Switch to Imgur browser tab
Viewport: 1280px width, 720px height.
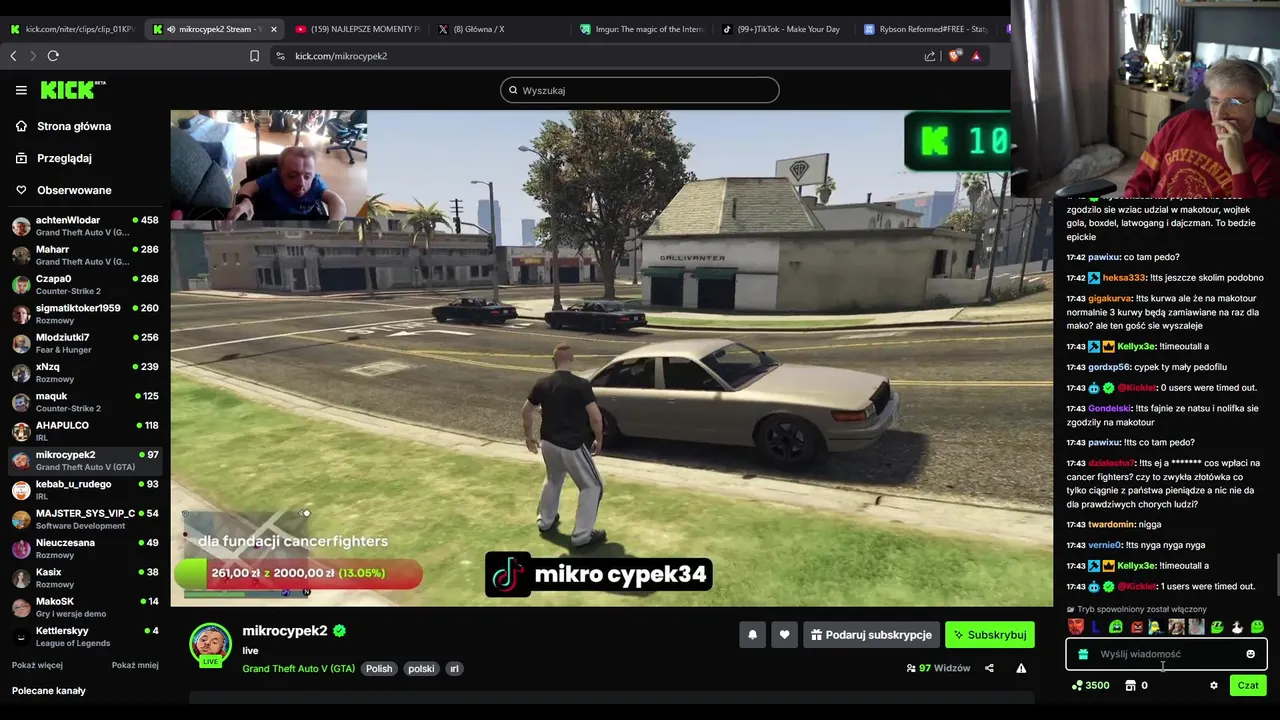click(x=643, y=29)
